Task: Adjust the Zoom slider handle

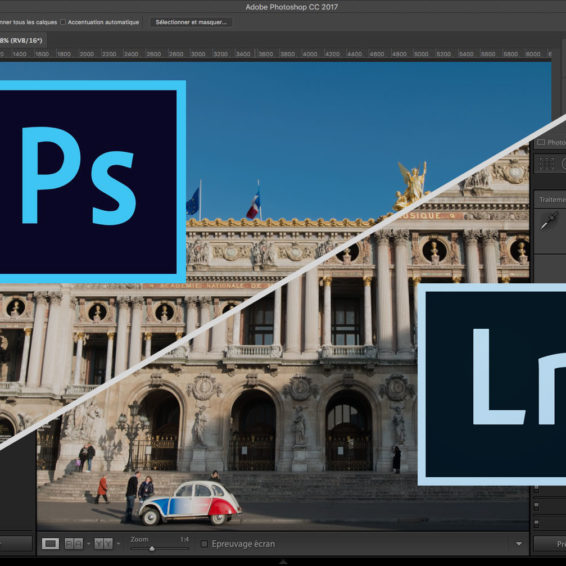Action: click(152, 549)
